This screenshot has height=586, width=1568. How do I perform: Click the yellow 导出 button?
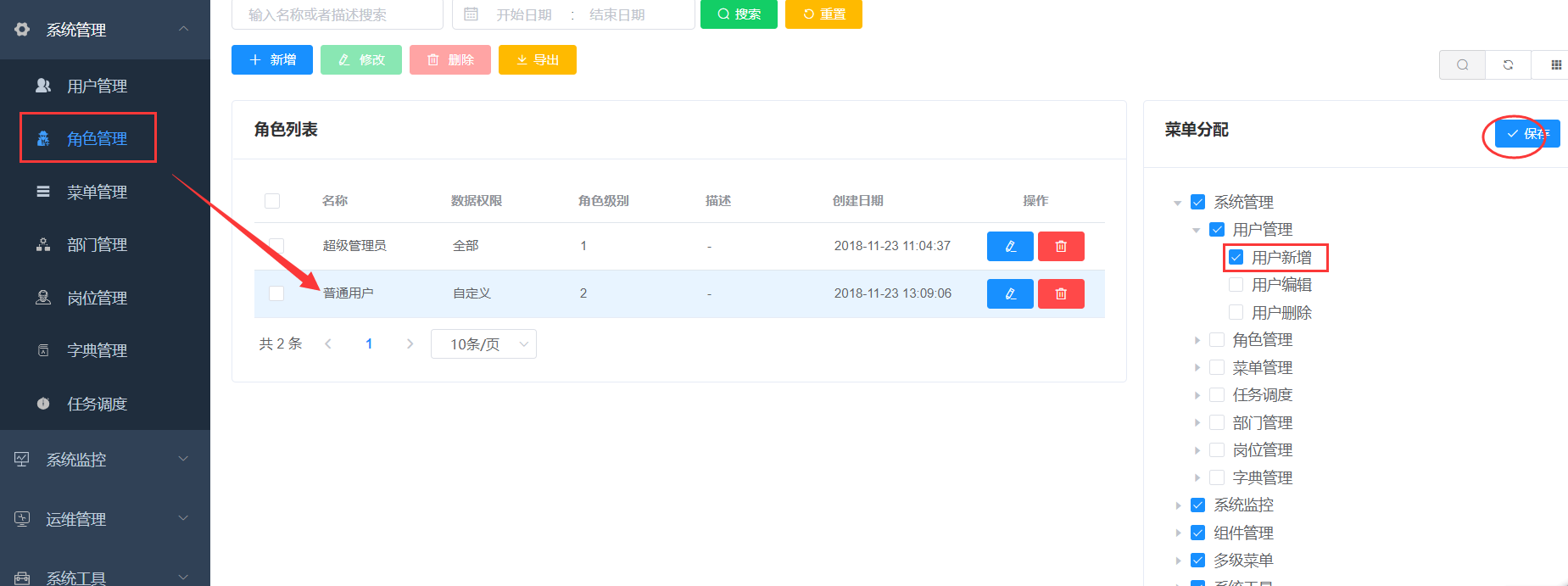(x=538, y=59)
